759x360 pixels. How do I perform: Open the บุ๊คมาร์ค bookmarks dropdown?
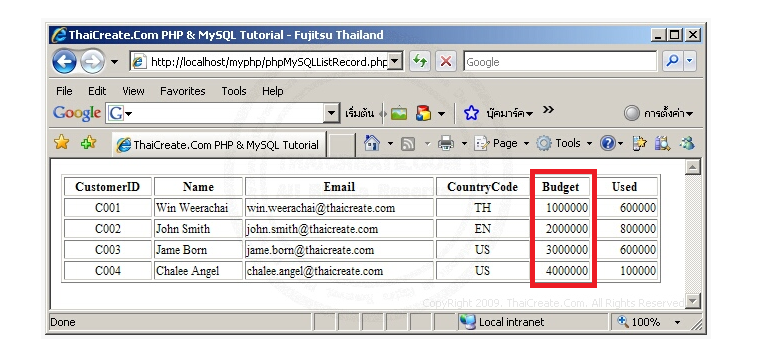tap(510, 114)
